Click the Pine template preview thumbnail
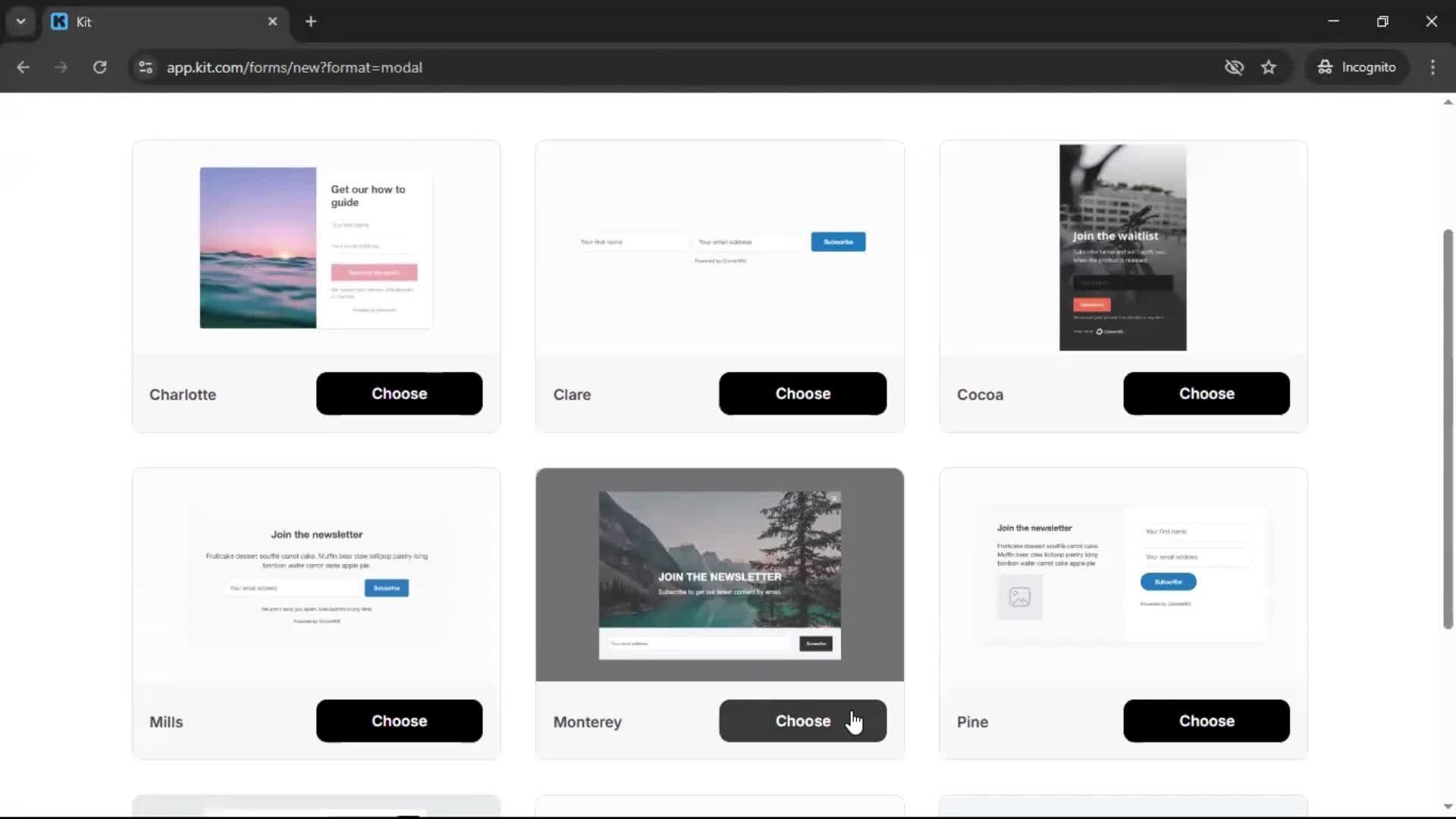 coord(1122,574)
